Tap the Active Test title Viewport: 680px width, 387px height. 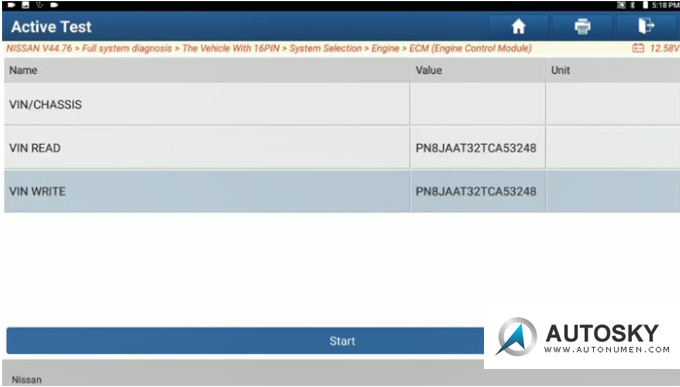pyautogui.click(x=51, y=27)
